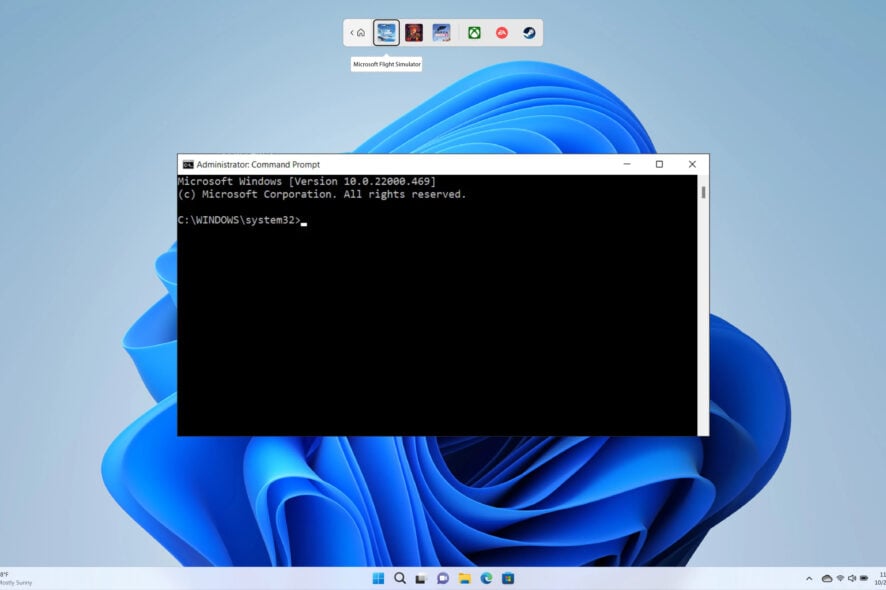Screen dimensions: 886x590
Task: Click the volume icon in the system tray
Action: click(x=852, y=578)
